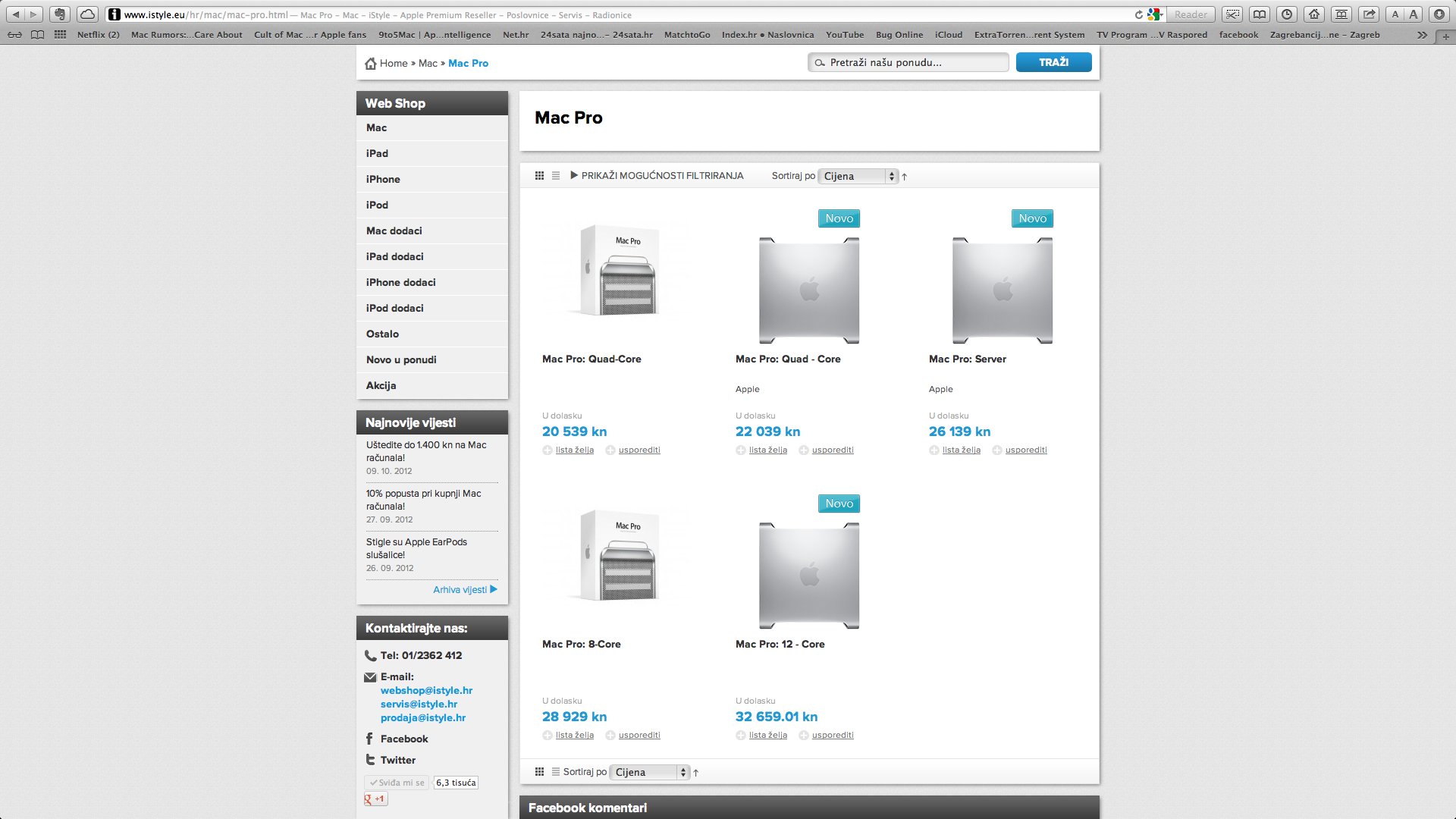Go to the home page via house icon
1456x819 pixels.
pos(1314,14)
